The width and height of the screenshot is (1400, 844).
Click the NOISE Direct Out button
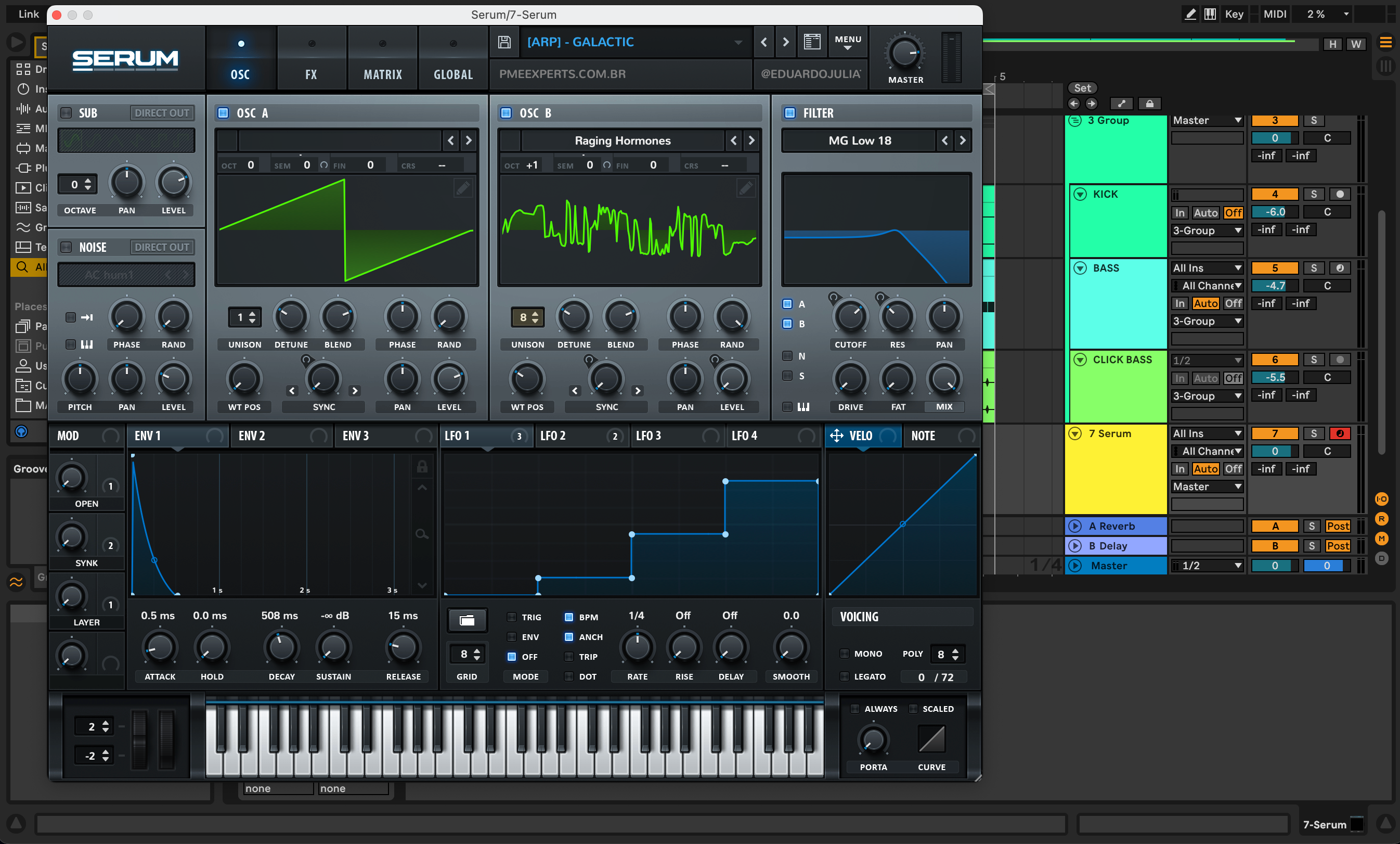[162, 247]
